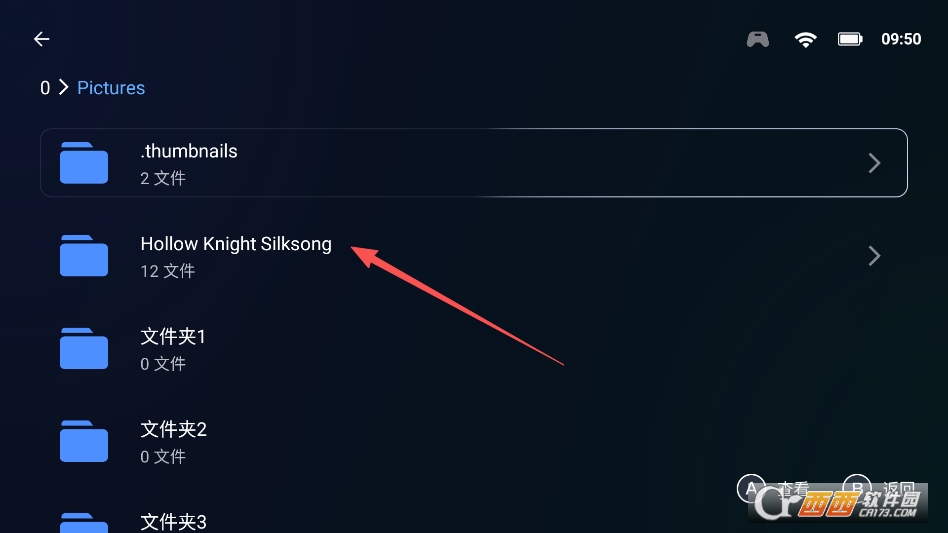
Task: Click the 文件夹2 folder icon
Action: [x=84, y=441]
